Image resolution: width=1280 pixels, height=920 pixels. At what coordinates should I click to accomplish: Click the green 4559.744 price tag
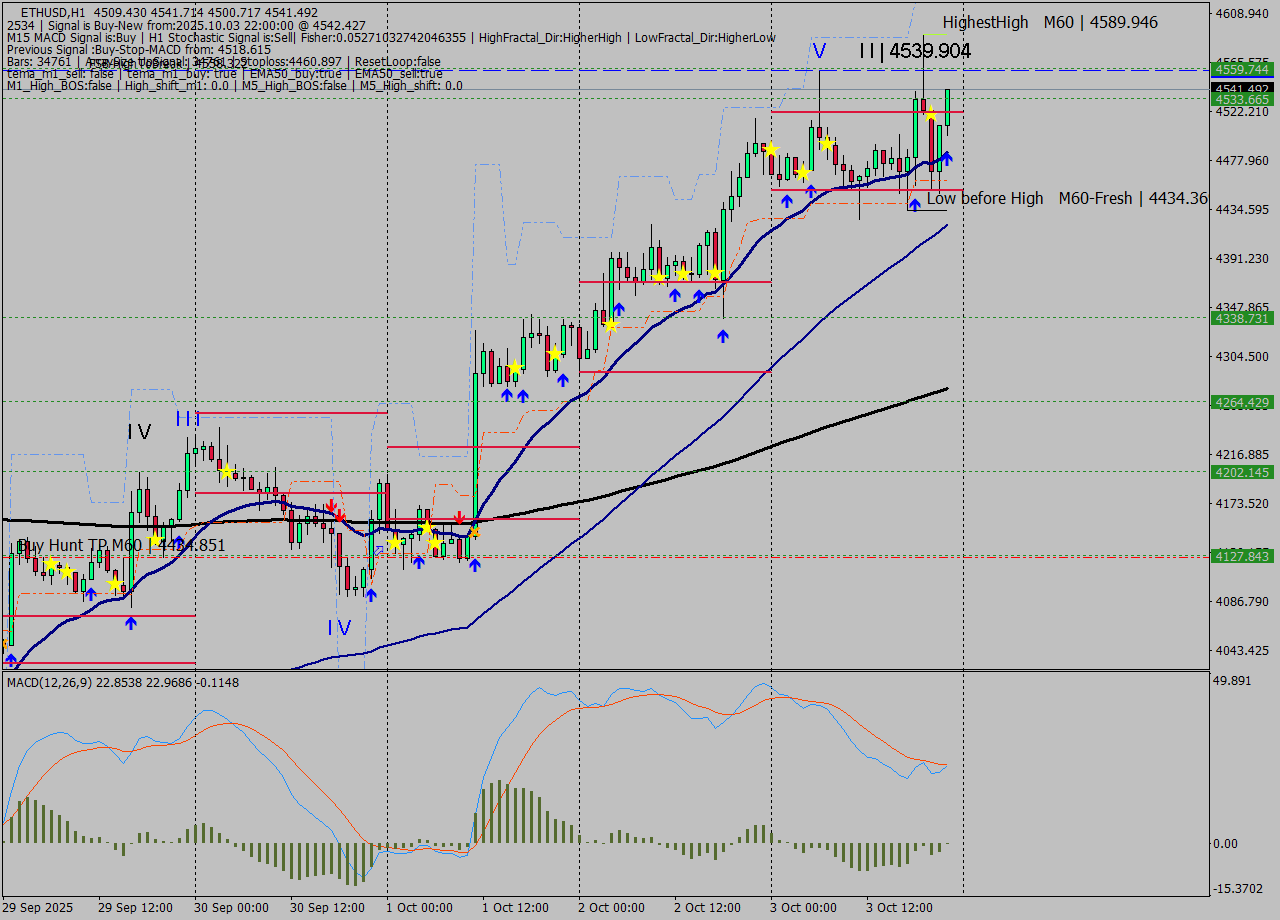[1241, 69]
